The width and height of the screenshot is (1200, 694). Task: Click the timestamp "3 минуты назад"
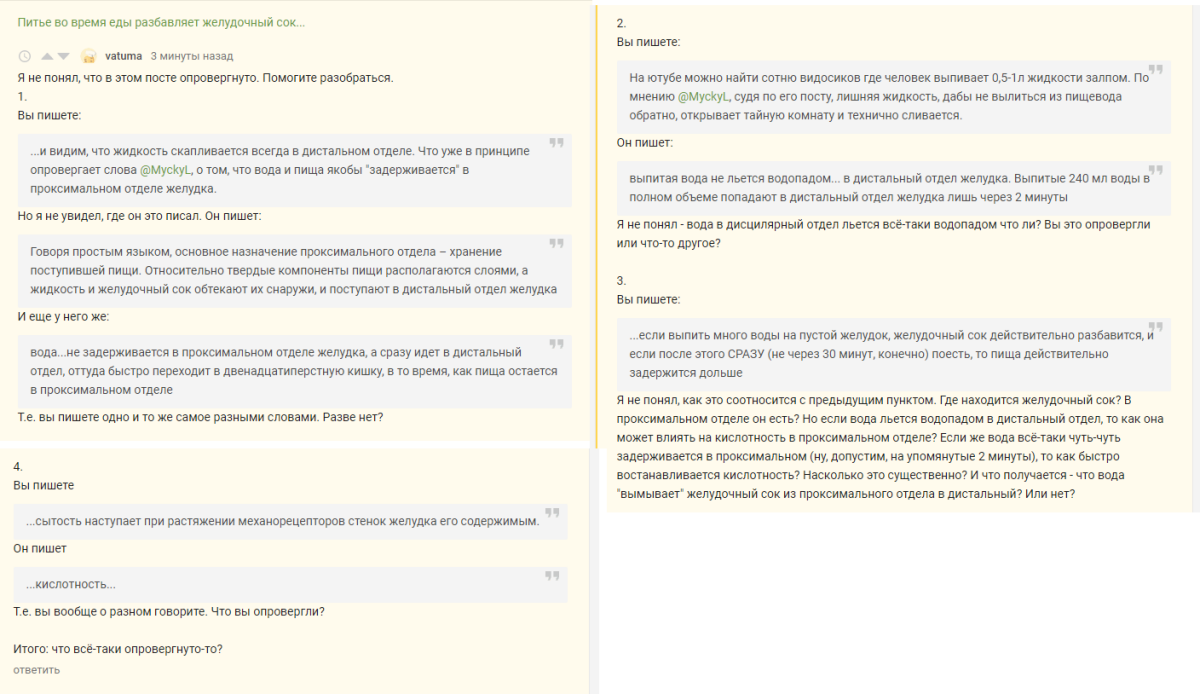(x=191, y=56)
